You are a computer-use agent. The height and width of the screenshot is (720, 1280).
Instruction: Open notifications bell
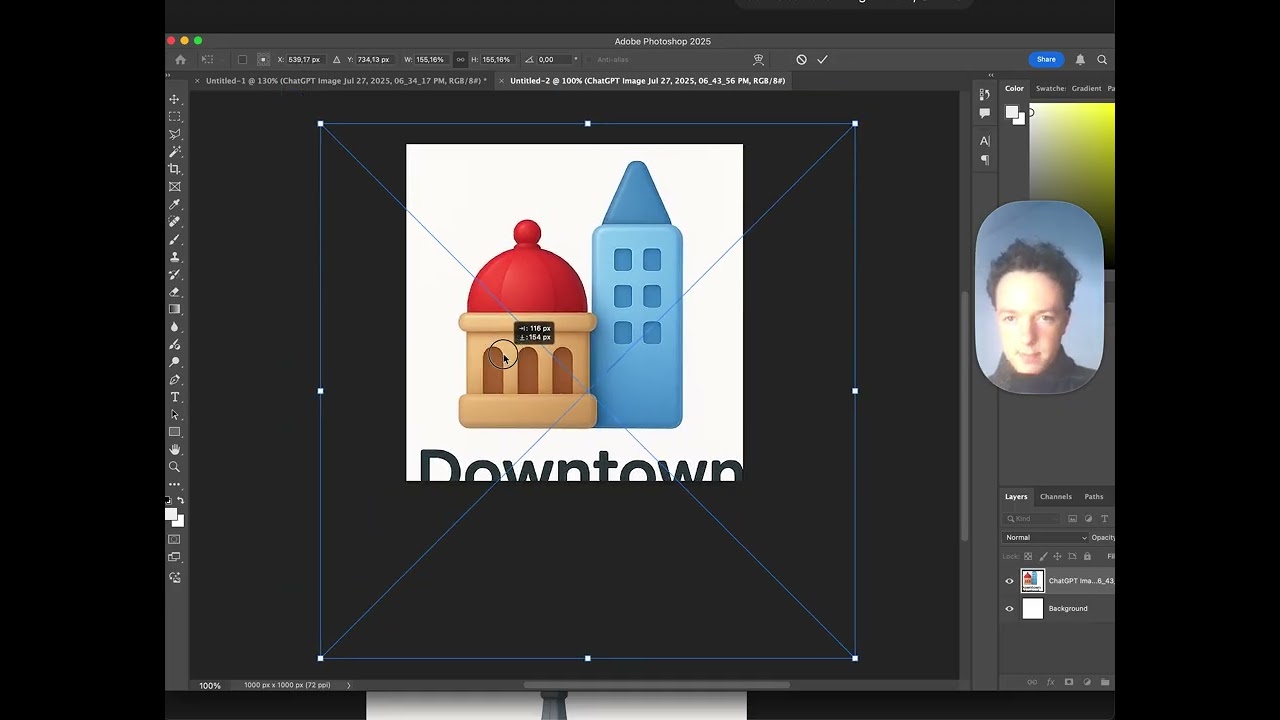click(x=1080, y=59)
